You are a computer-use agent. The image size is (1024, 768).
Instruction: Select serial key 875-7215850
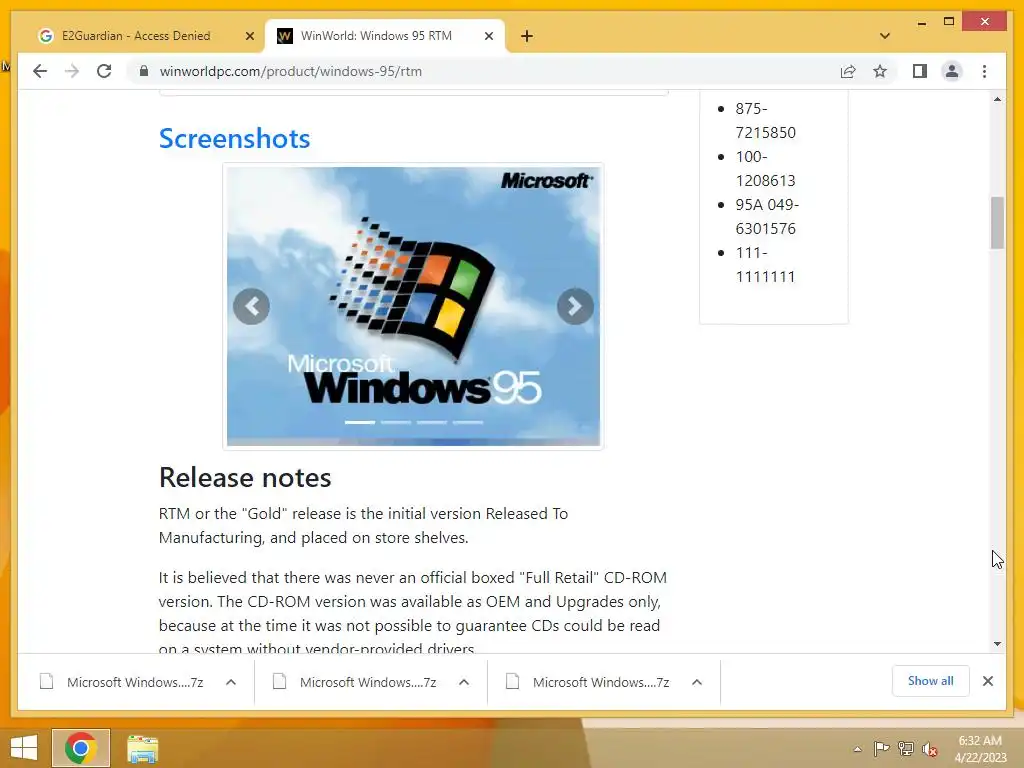(765, 120)
